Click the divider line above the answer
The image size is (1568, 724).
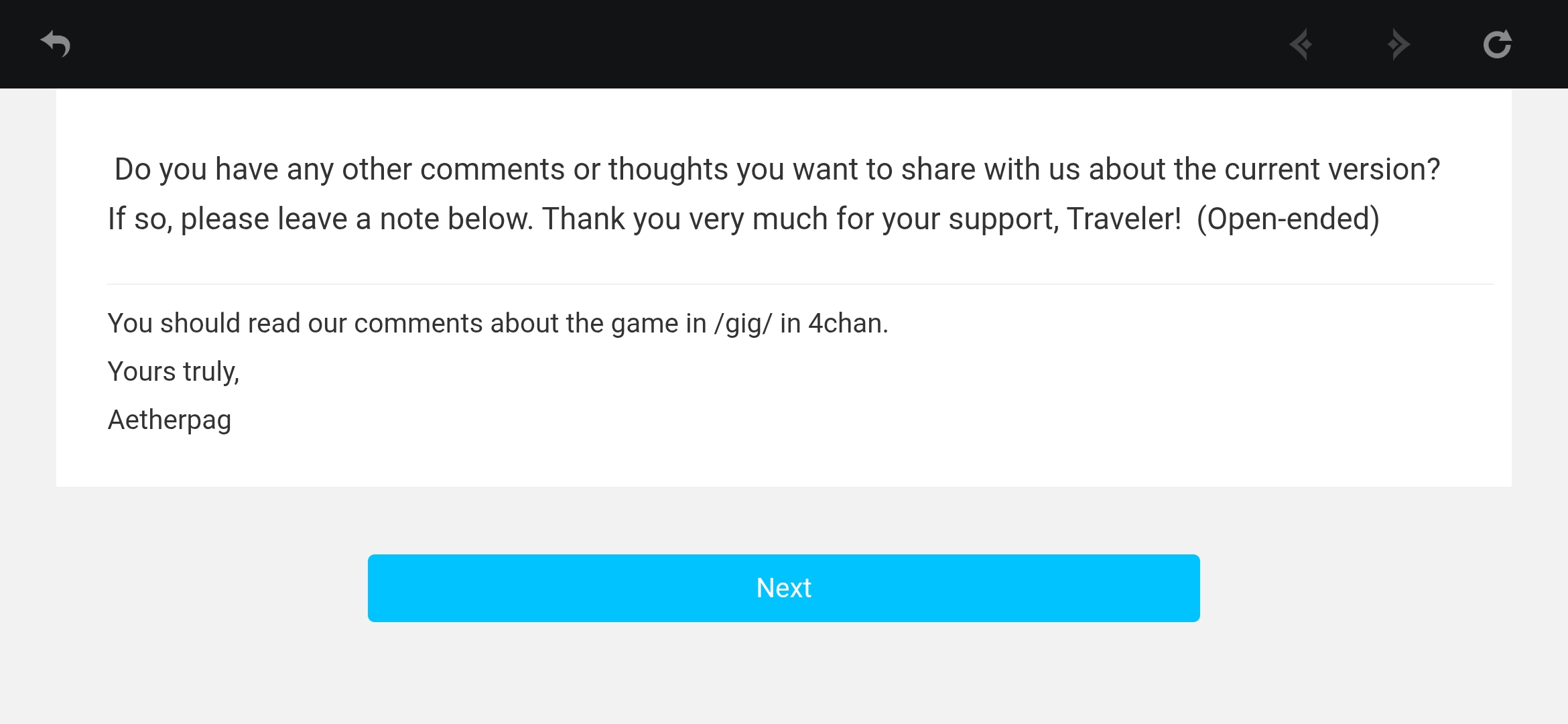(x=800, y=284)
